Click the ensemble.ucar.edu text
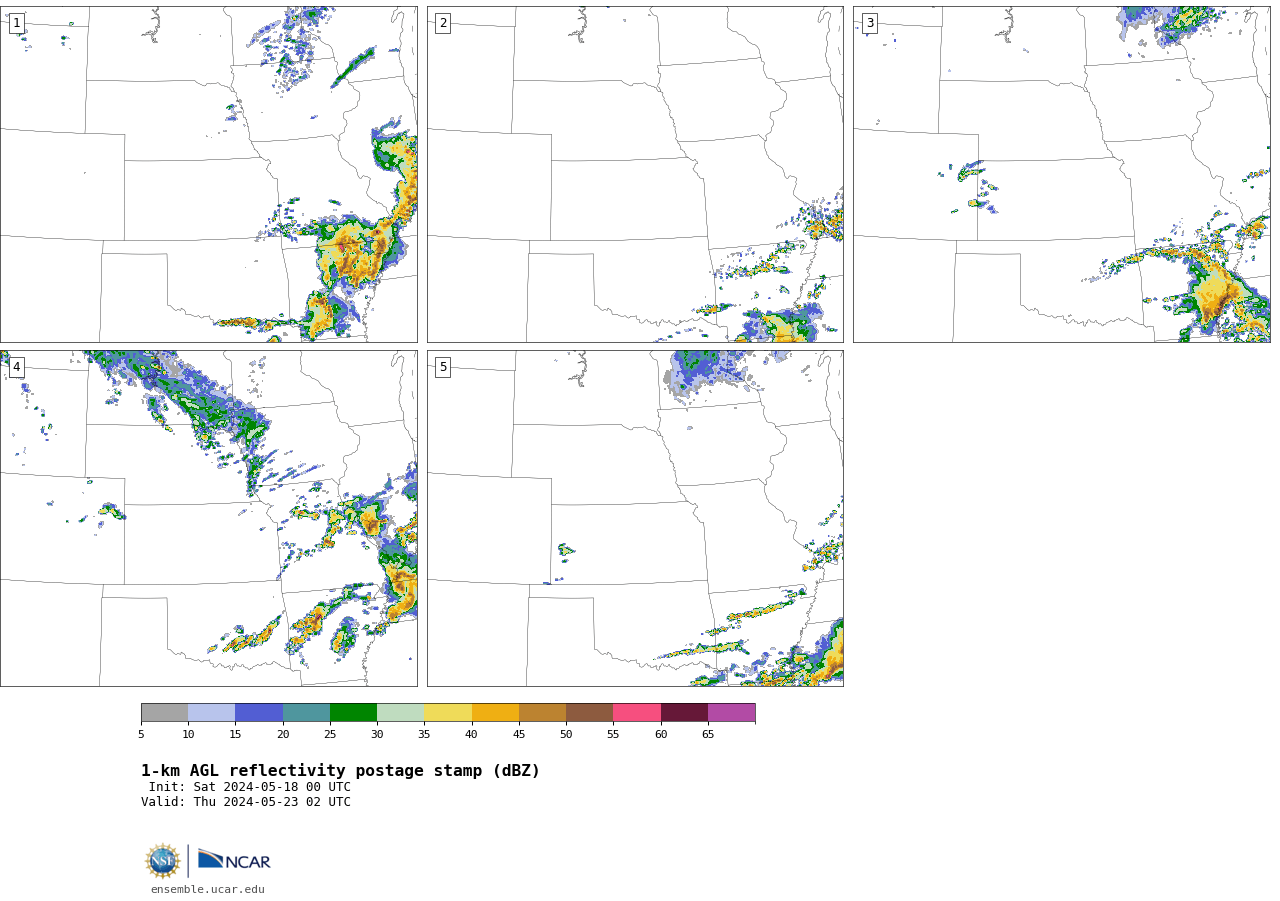This screenshot has width=1280, height=901. coord(208,889)
